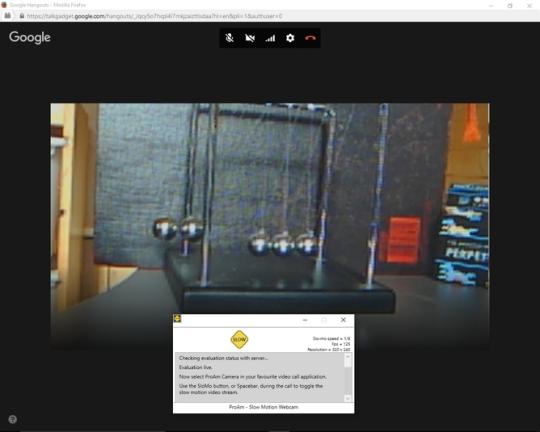
Task: Click 'ProAm - Slow Motion Webcam' footer text
Action: click(263, 407)
